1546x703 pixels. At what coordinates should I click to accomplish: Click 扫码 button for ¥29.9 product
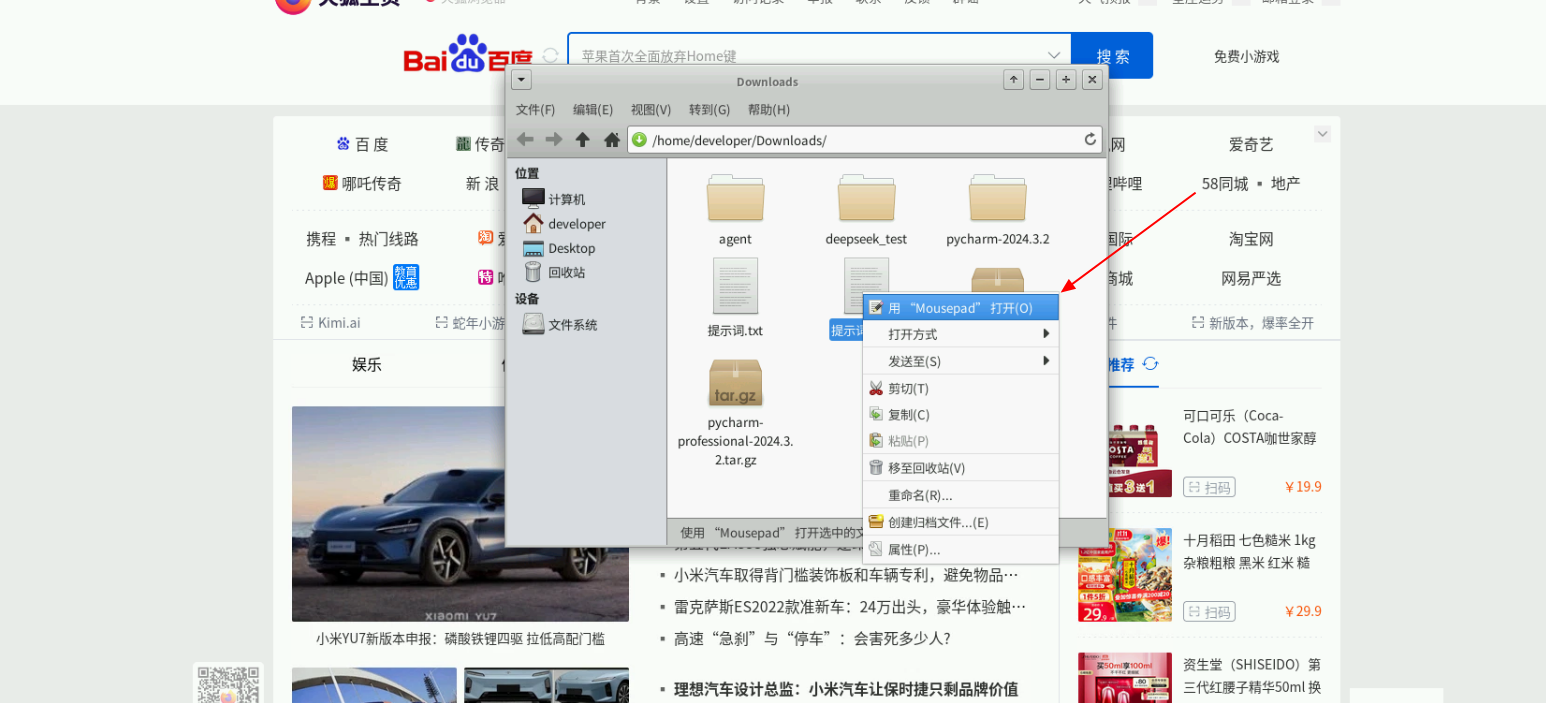1209,611
